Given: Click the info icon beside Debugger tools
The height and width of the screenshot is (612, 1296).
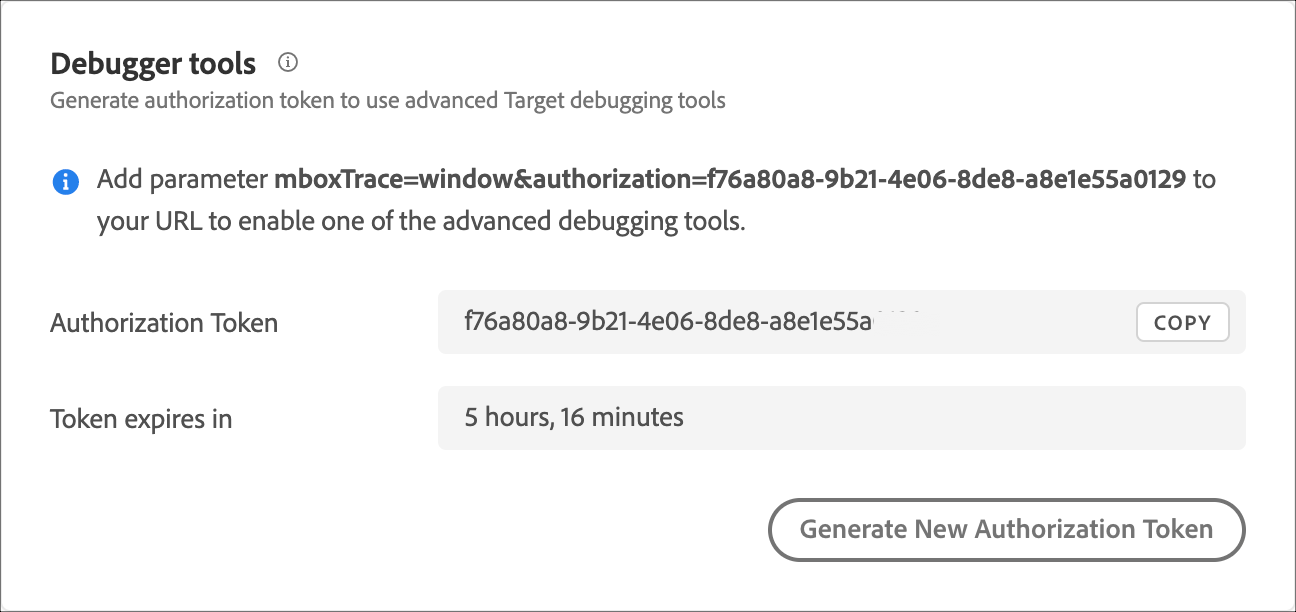Looking at the screenshot, I should pyautogui.click(x=288, y=63).
